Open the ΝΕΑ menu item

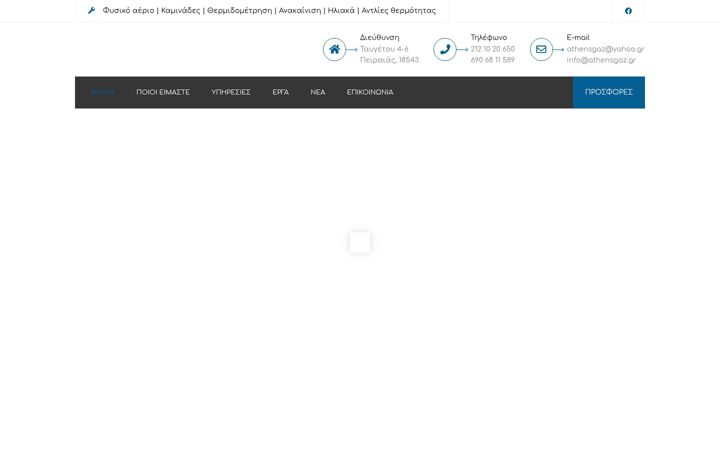[318, 92]
